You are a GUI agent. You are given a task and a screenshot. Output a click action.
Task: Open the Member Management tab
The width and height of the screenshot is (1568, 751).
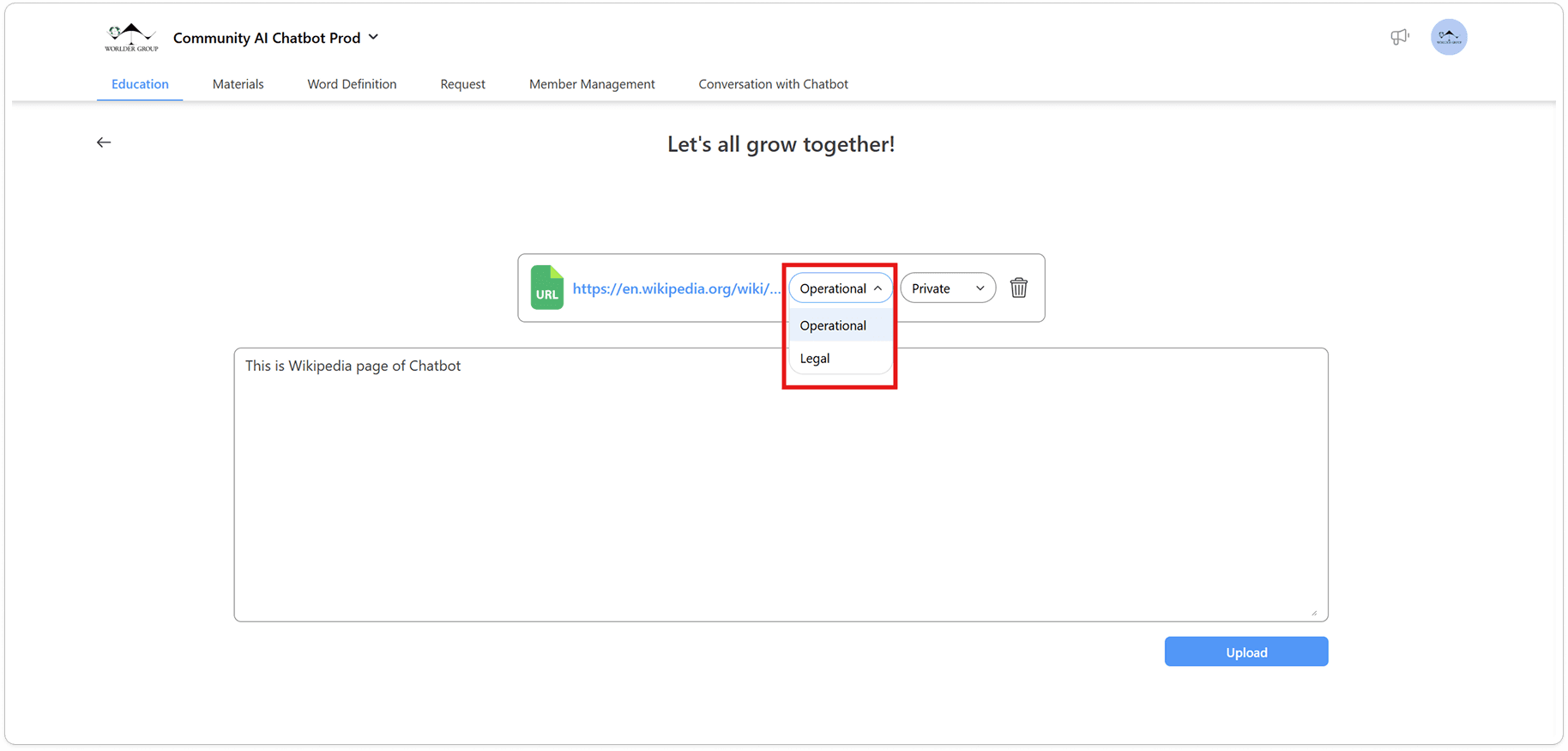coord(592,84)
